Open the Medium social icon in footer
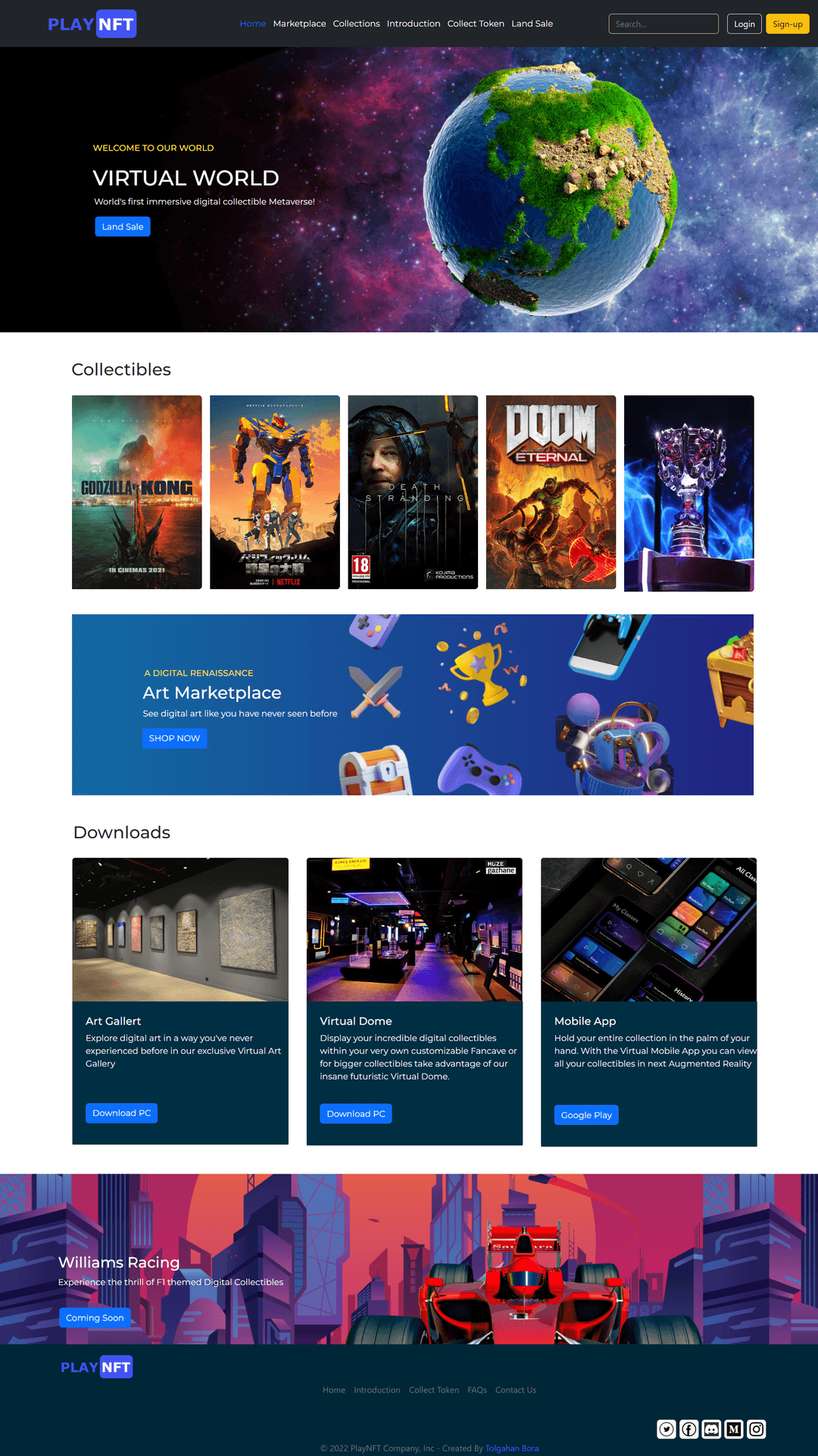Screen dimensions: 818x1456 point(734,1429)
